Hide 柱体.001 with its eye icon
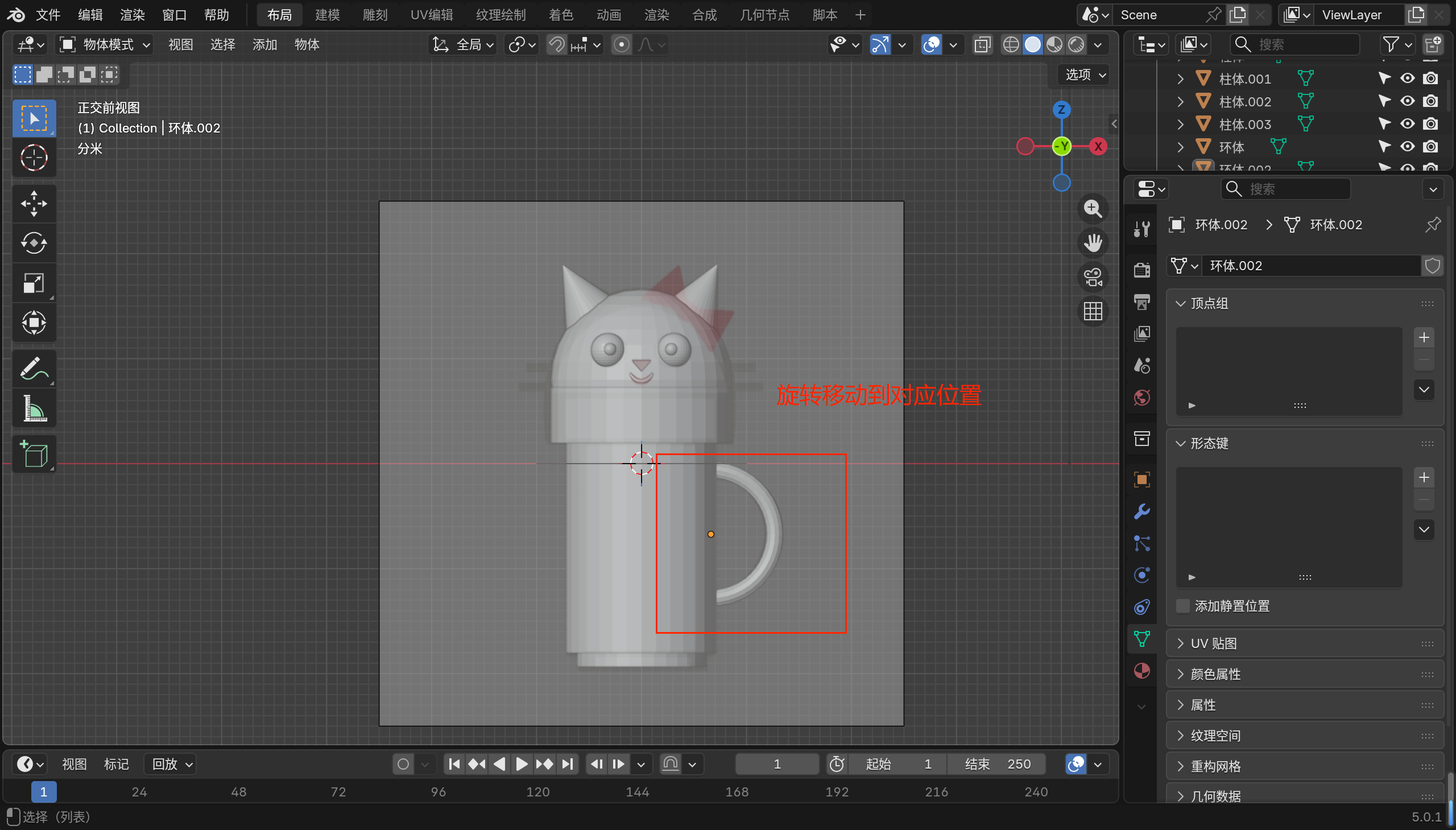Viewport: 1456px width, 830px height. 1407,78
